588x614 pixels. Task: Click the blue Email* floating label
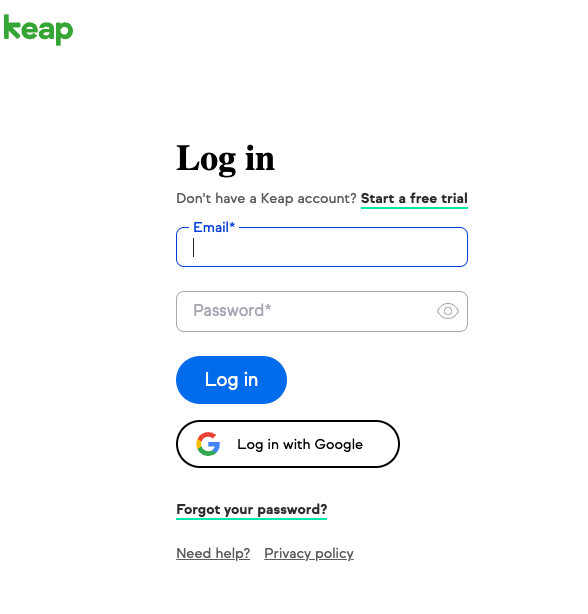[214, 227]
